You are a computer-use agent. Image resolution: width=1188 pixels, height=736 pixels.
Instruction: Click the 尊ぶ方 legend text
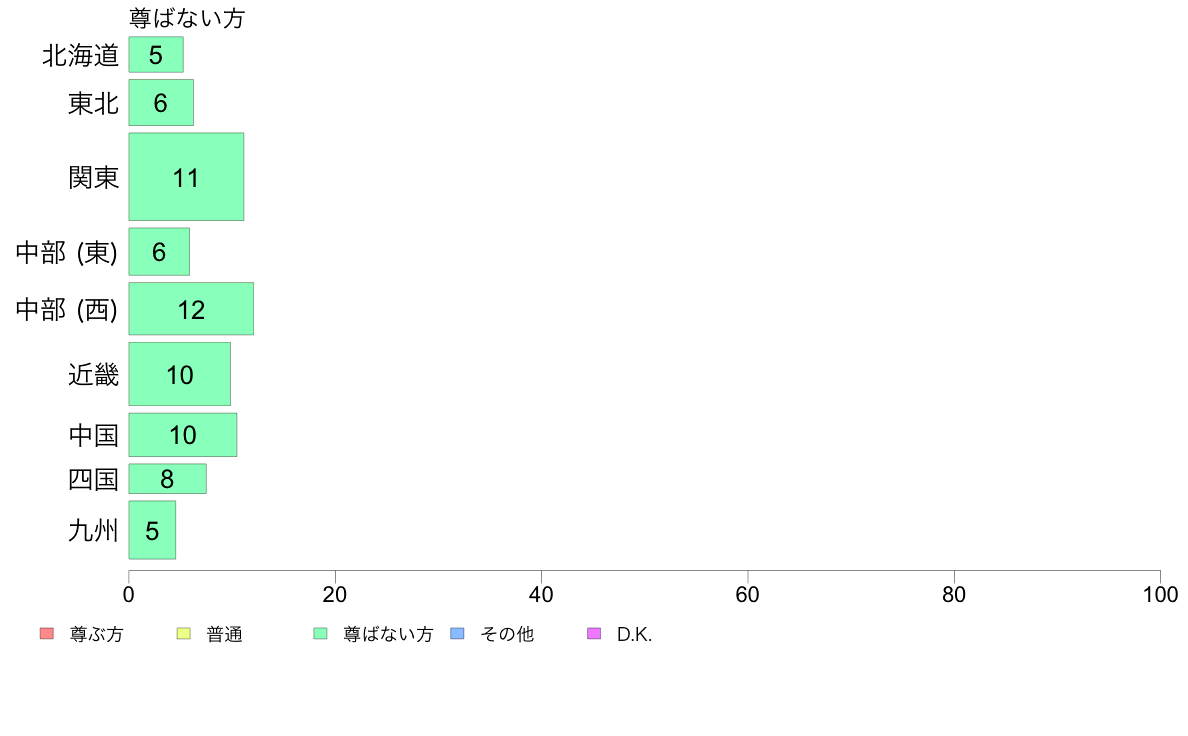[96, 634]
